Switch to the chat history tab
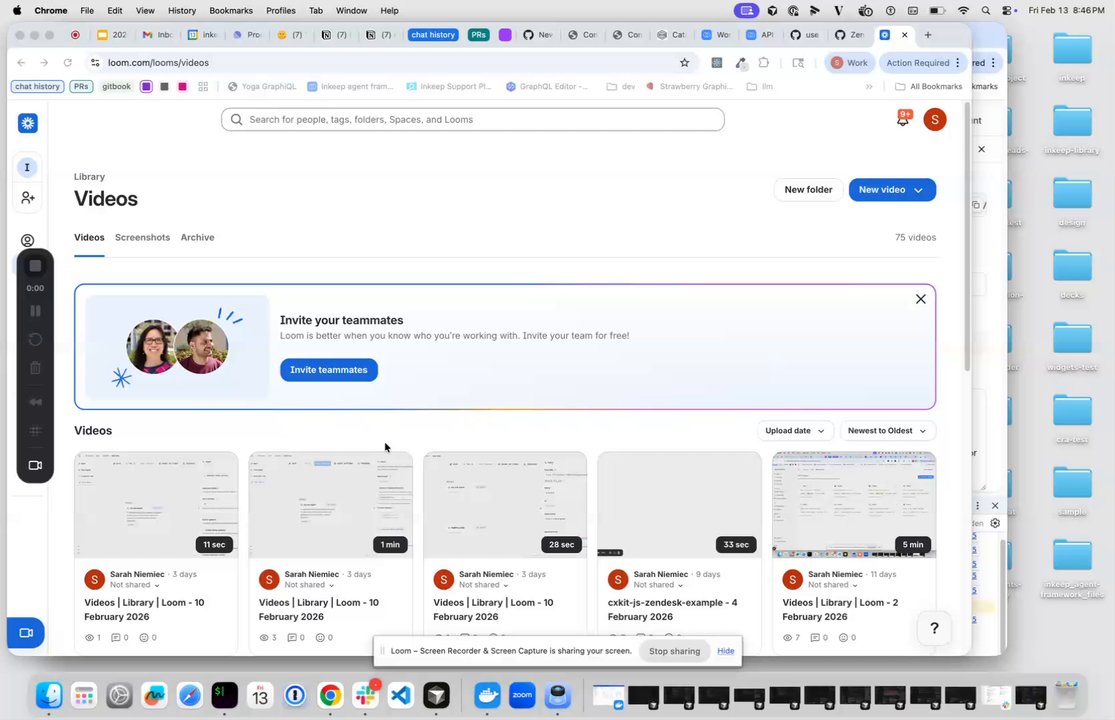 point(433,35)
